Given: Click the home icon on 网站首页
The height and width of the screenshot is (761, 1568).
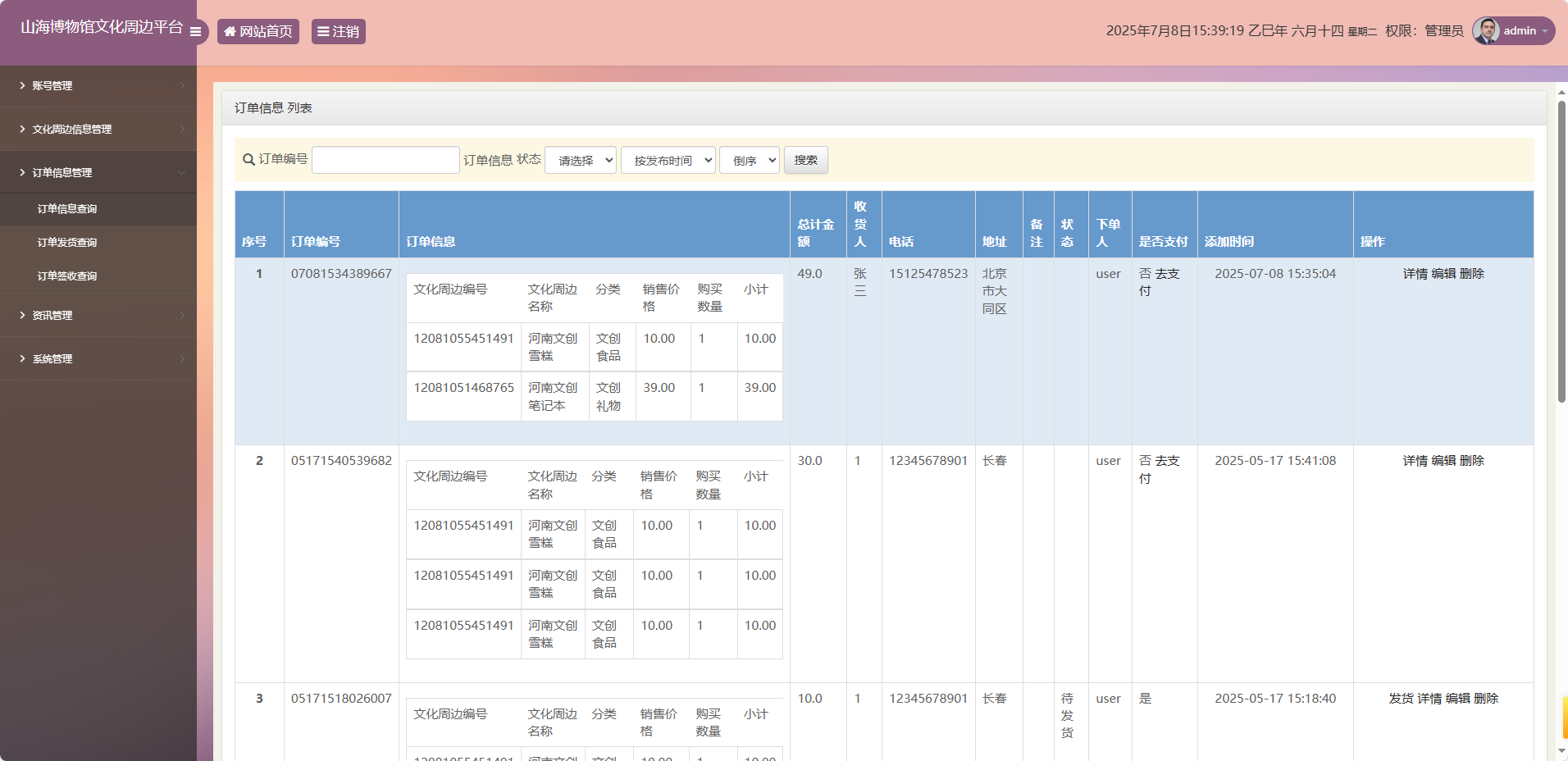Looking at the screenshot, I should pyautogui.click(x=230, y=31).
